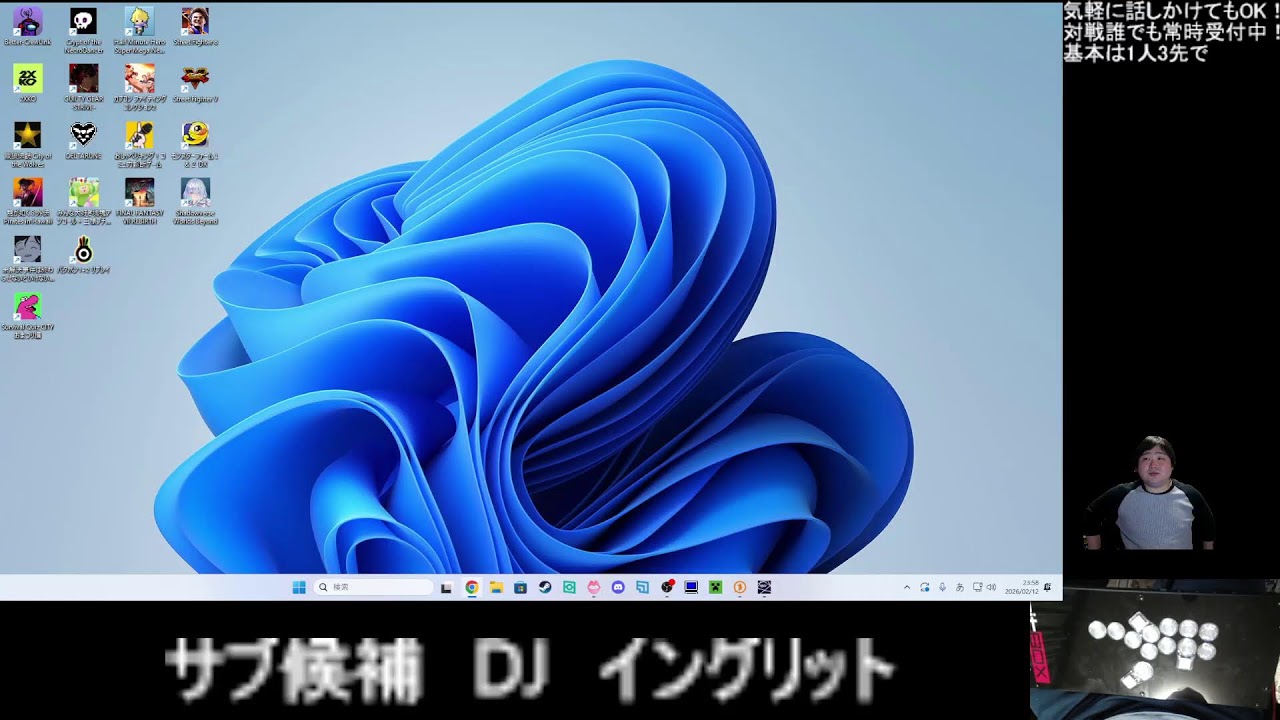Open OBS Studio with red badge
This screenshot has width=1280, height=720.
[x=667, y=588]
